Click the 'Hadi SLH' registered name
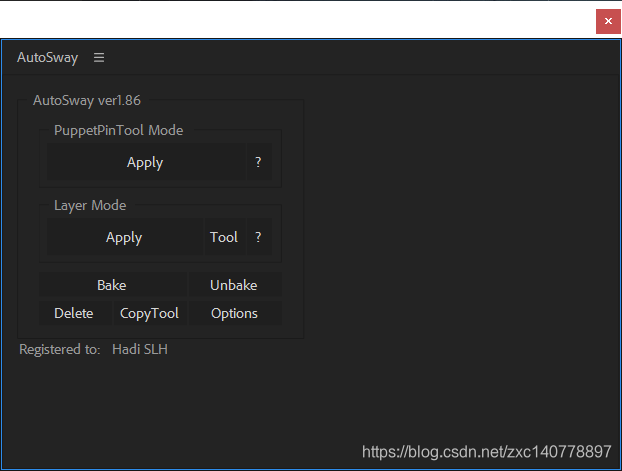Viewport: 622px width, 471px height. point(140,349)
